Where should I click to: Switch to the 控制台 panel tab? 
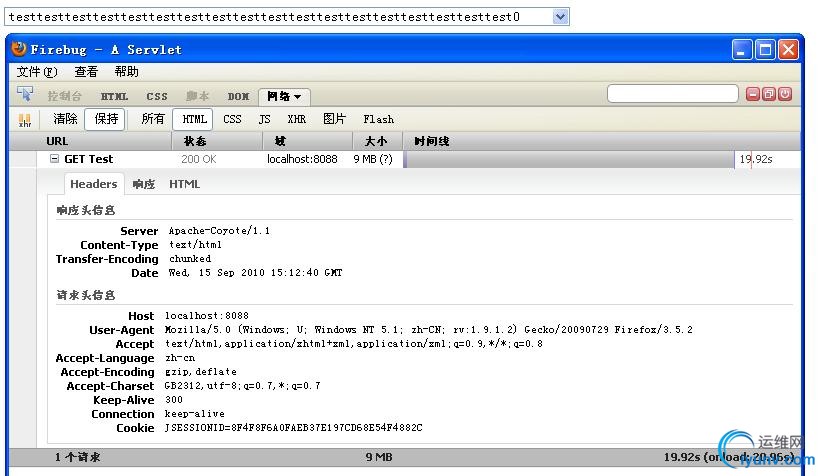click(64, 96)
